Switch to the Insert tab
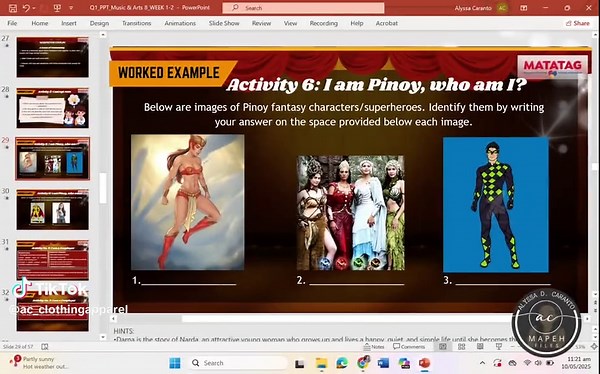600x374 pixels. 69,23
